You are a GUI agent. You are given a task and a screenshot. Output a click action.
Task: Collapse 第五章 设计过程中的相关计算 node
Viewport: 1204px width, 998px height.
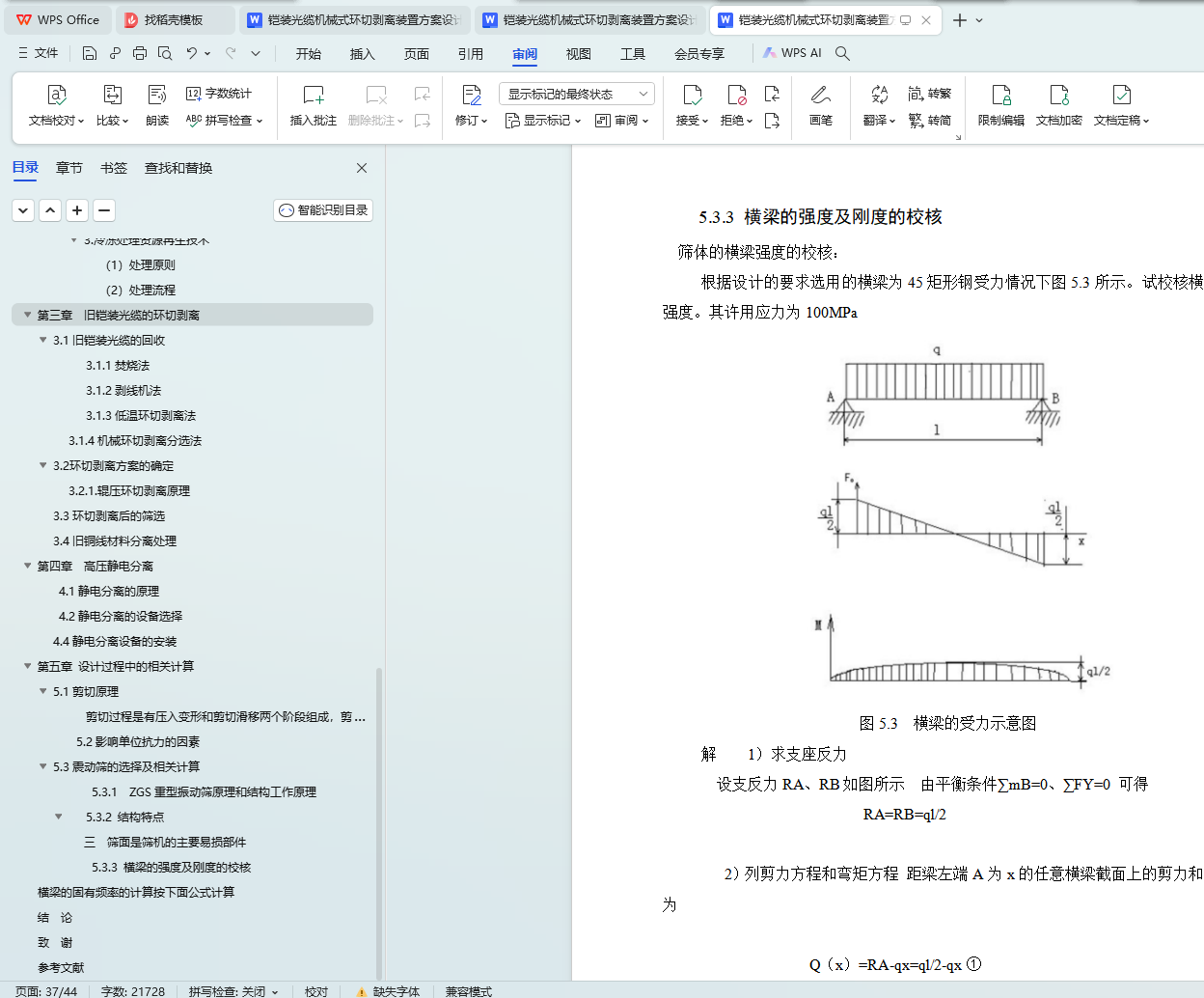click(x=27, y=666)
